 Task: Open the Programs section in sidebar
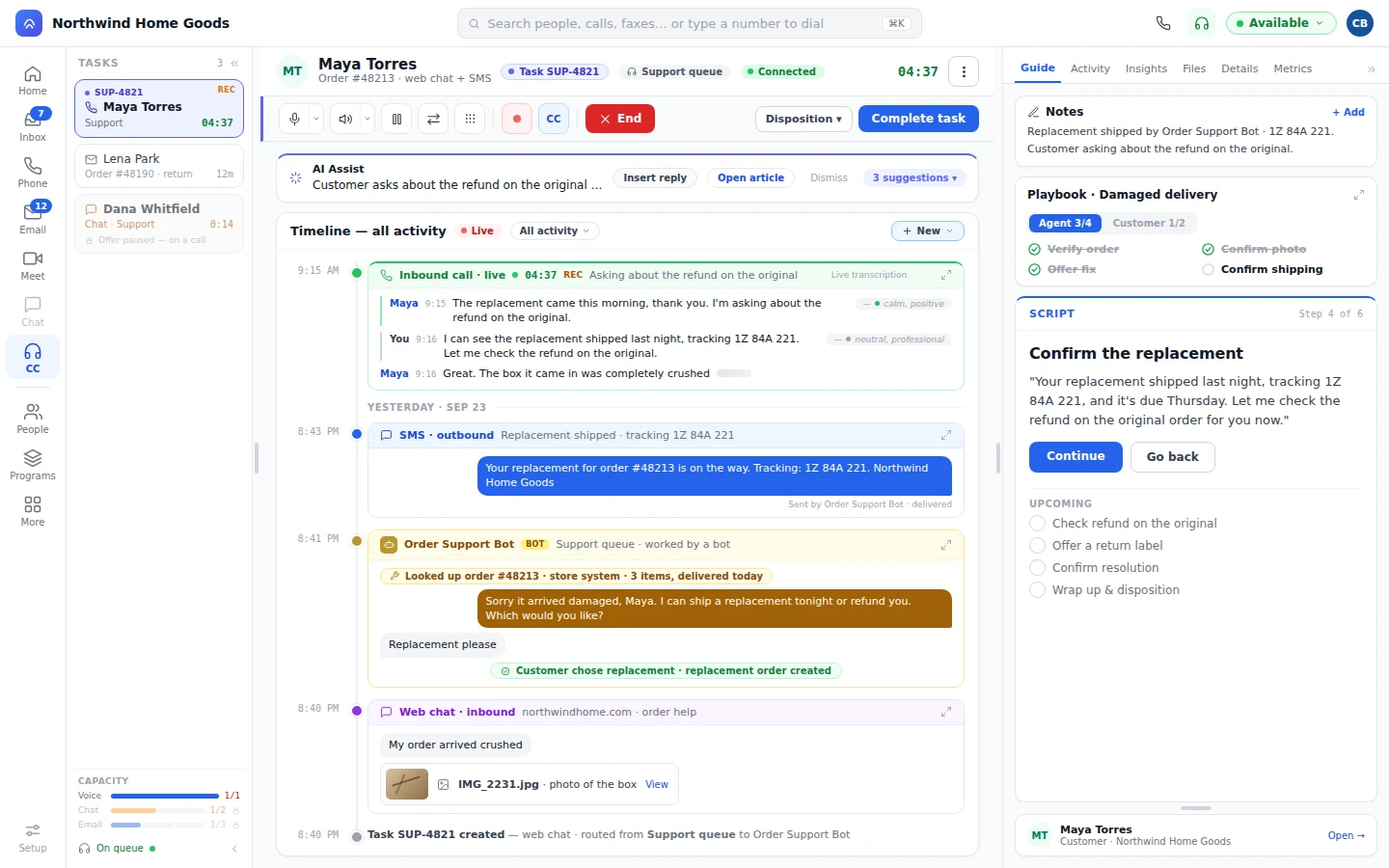[33, 466]
